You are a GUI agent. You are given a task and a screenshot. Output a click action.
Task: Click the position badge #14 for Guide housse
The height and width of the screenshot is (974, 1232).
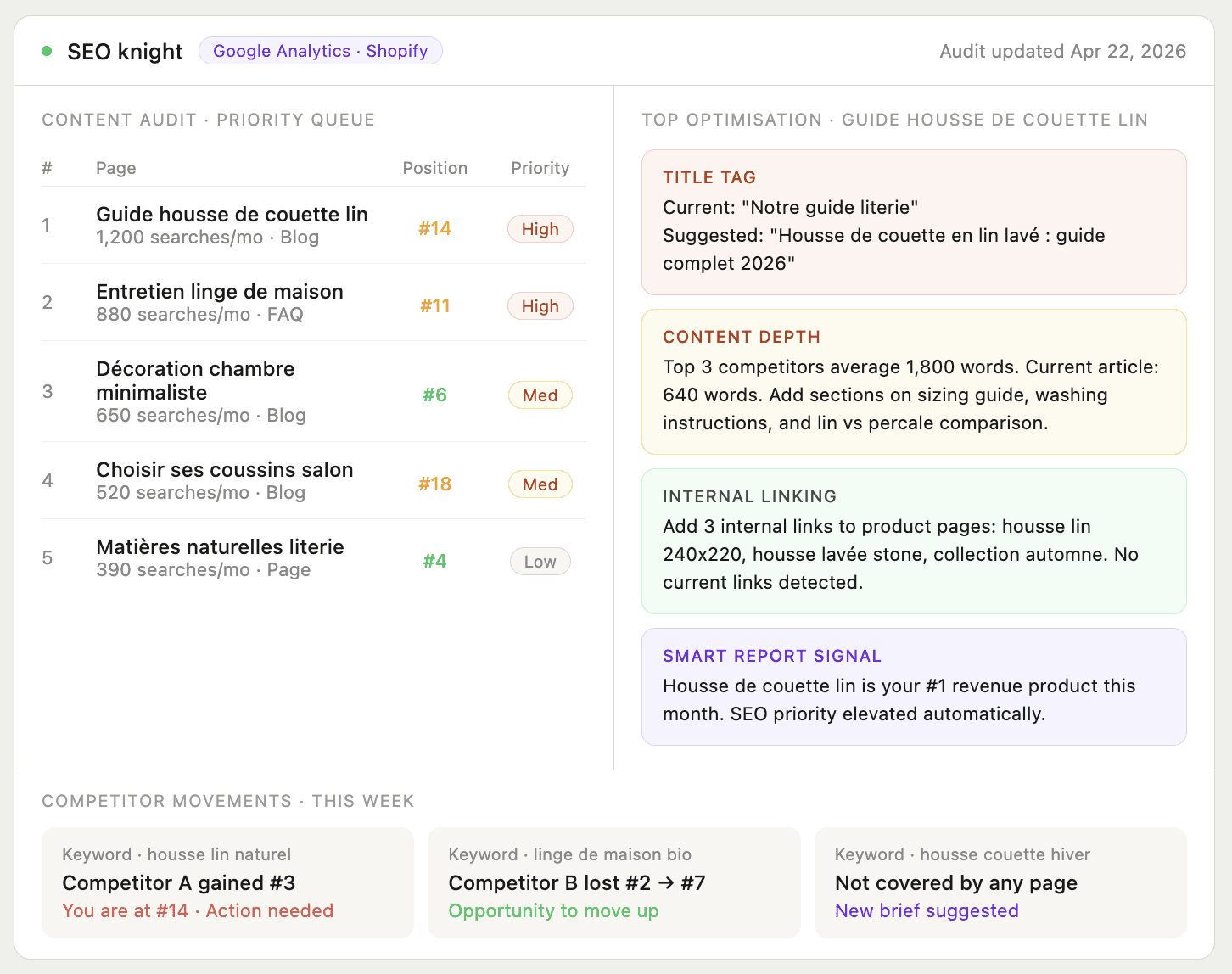point(435,227)
